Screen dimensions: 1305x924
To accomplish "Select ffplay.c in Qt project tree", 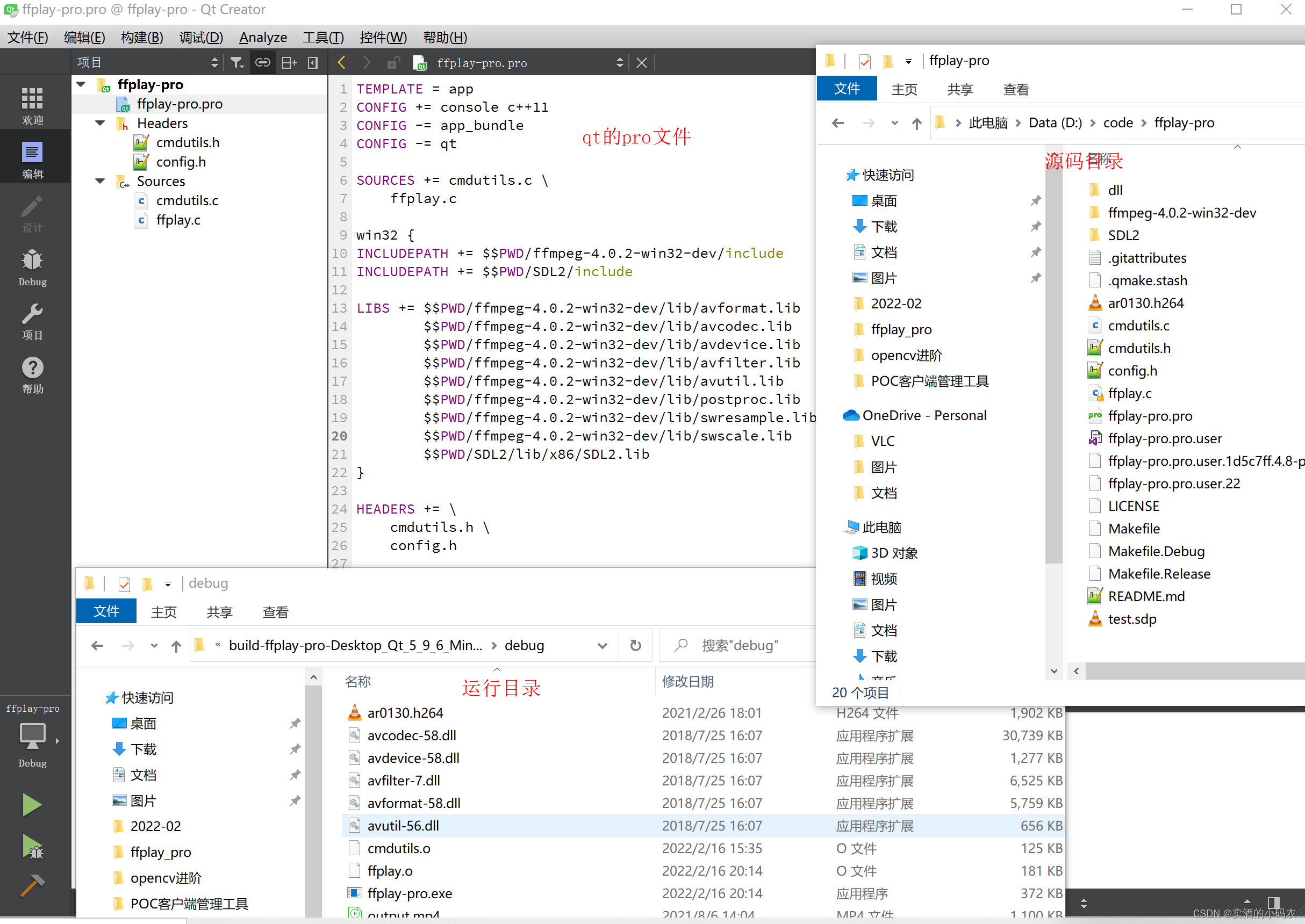I will [x=178, y=220].
